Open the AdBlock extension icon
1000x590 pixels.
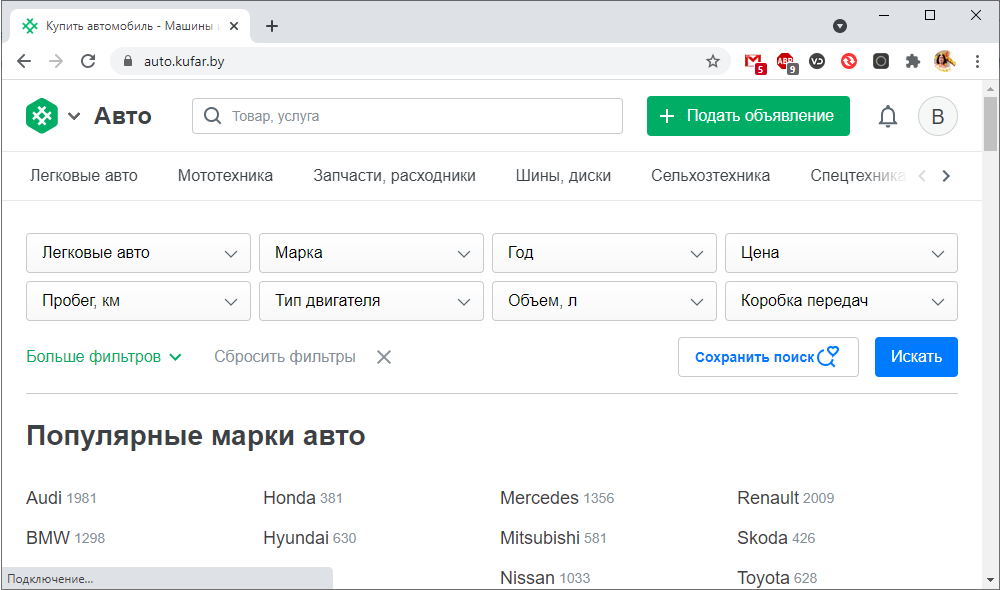pyautogui.click(x=786, y=61)
